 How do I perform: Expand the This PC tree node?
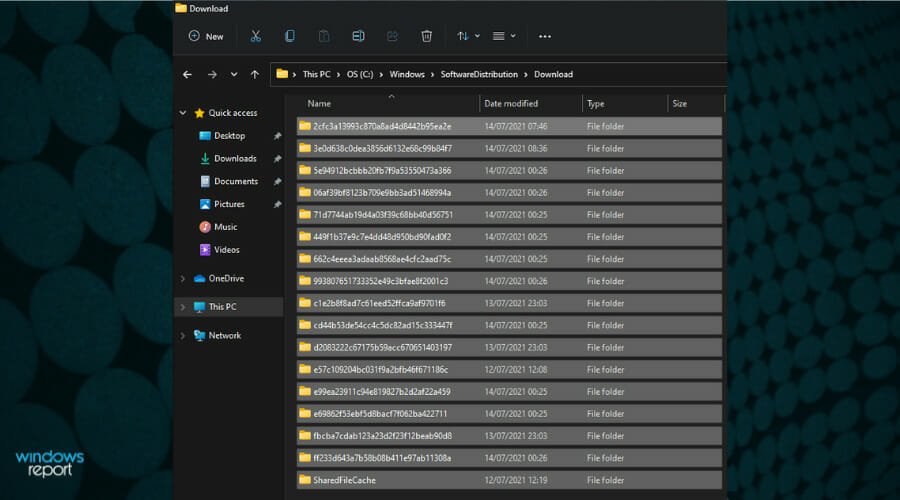pyautogui.click(x=183, y=307)
